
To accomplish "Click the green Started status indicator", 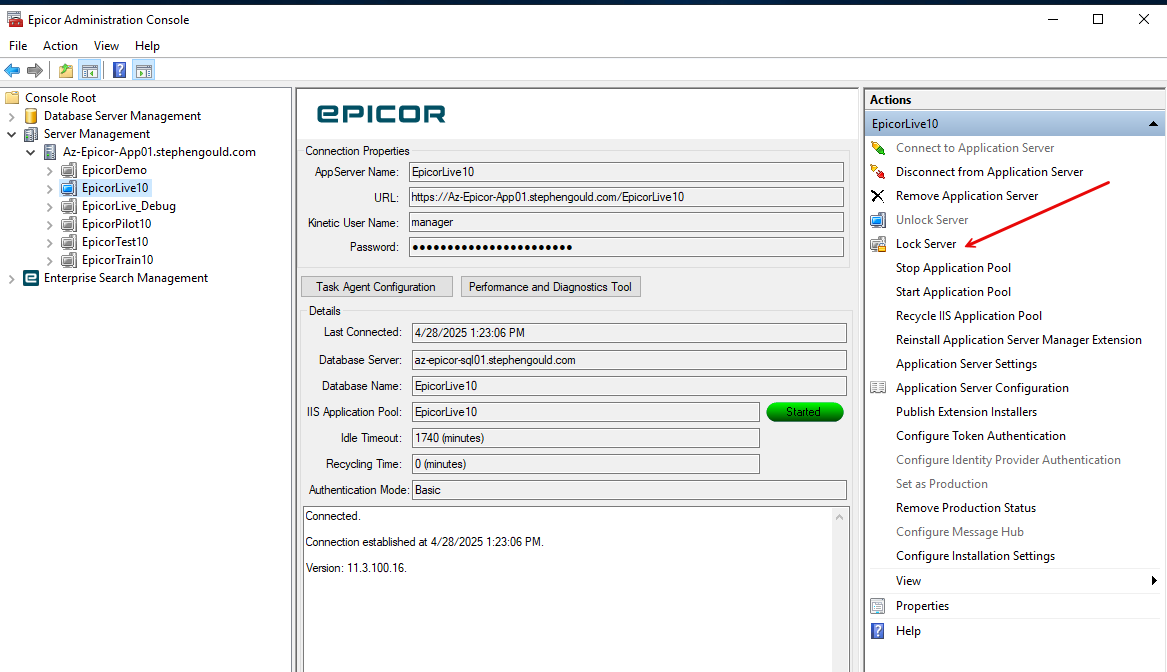I will tap(805, 412).
